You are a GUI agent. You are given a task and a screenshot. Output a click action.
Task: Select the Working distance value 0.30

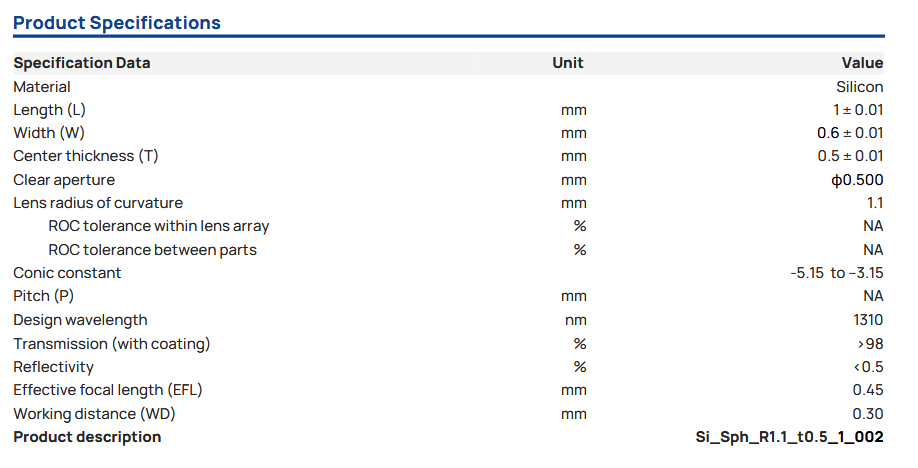click(868, 414)
